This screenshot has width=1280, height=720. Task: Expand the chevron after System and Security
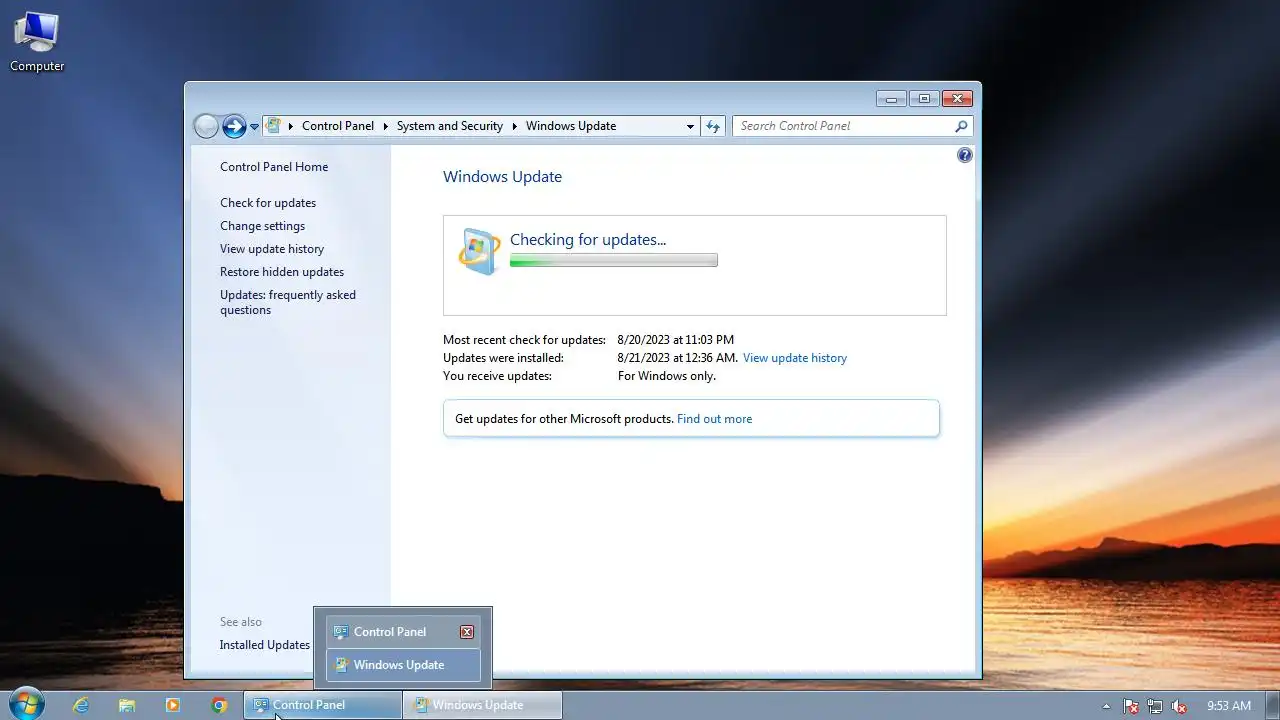[515, 126]
